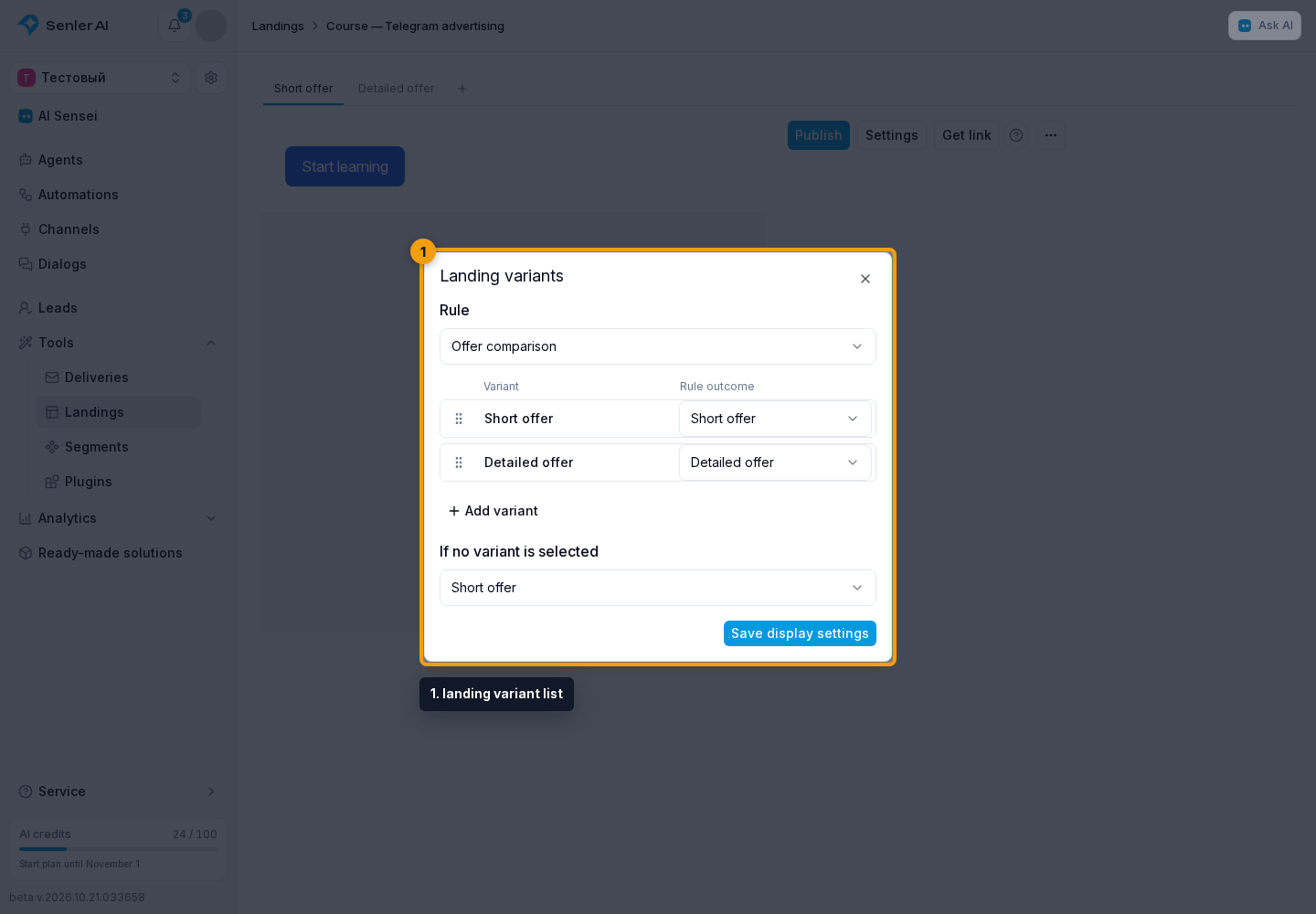Open the no-variant-selected fallback dropdown
This screenshot has height=914, width=1316.
658,588
